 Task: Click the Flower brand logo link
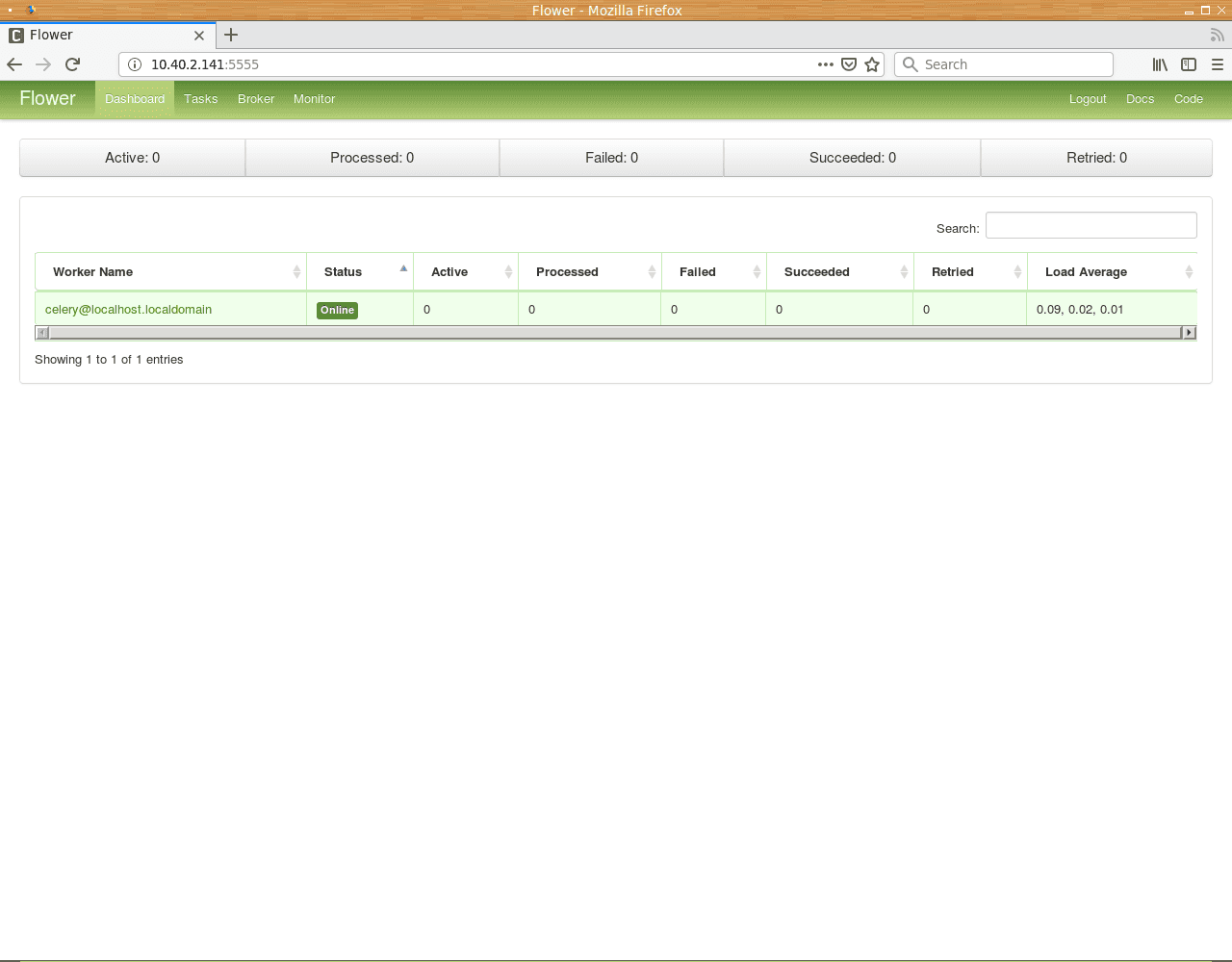click(47, 98)
